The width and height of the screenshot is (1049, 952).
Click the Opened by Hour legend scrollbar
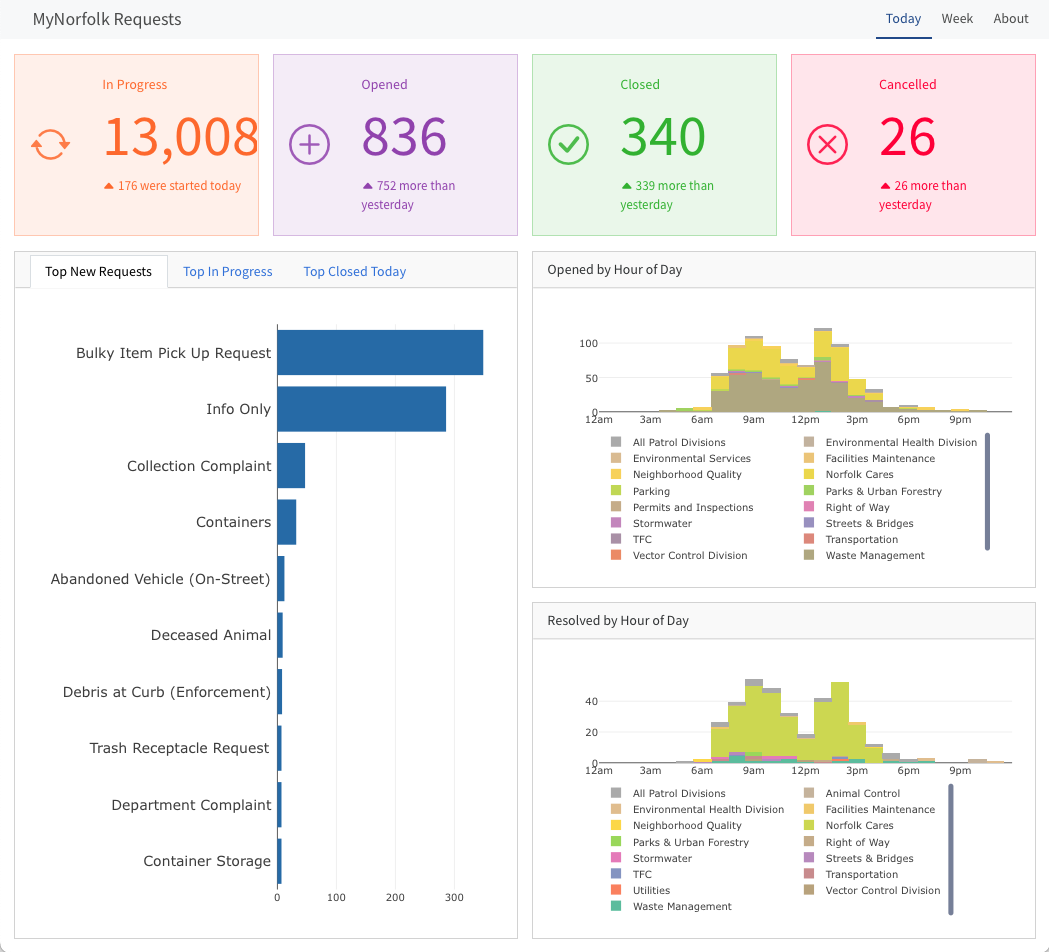(987, 492)
